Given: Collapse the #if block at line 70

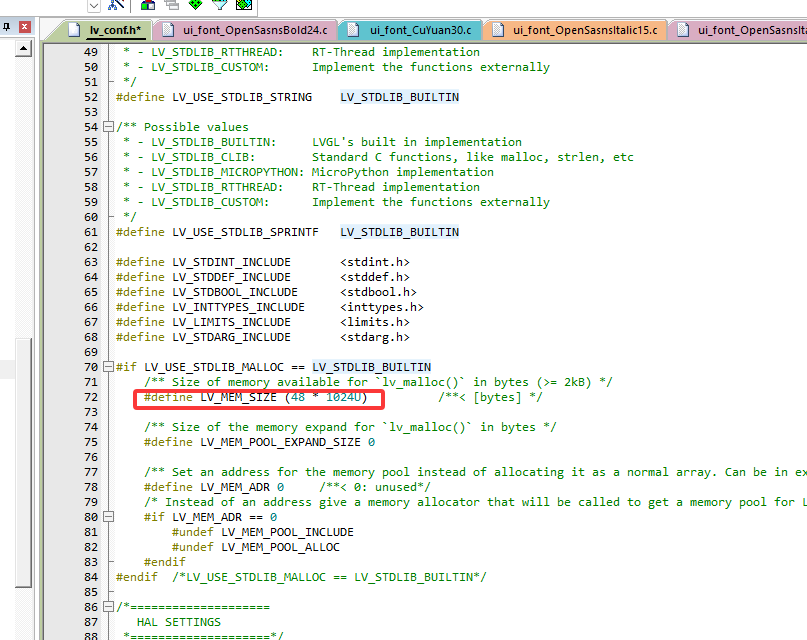Looking at the screenshot, I should click(107, 367).
